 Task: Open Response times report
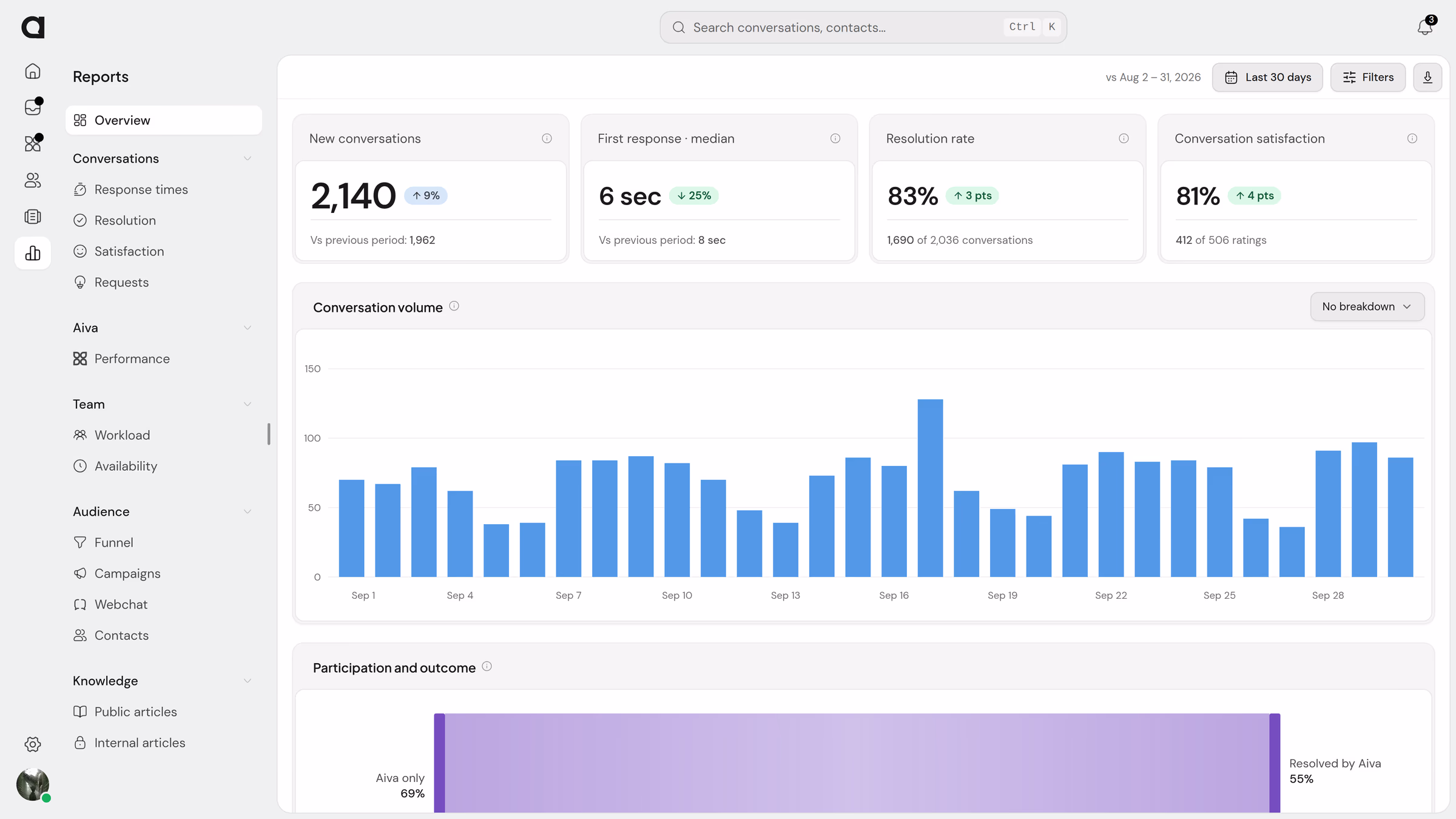[164, 189]
